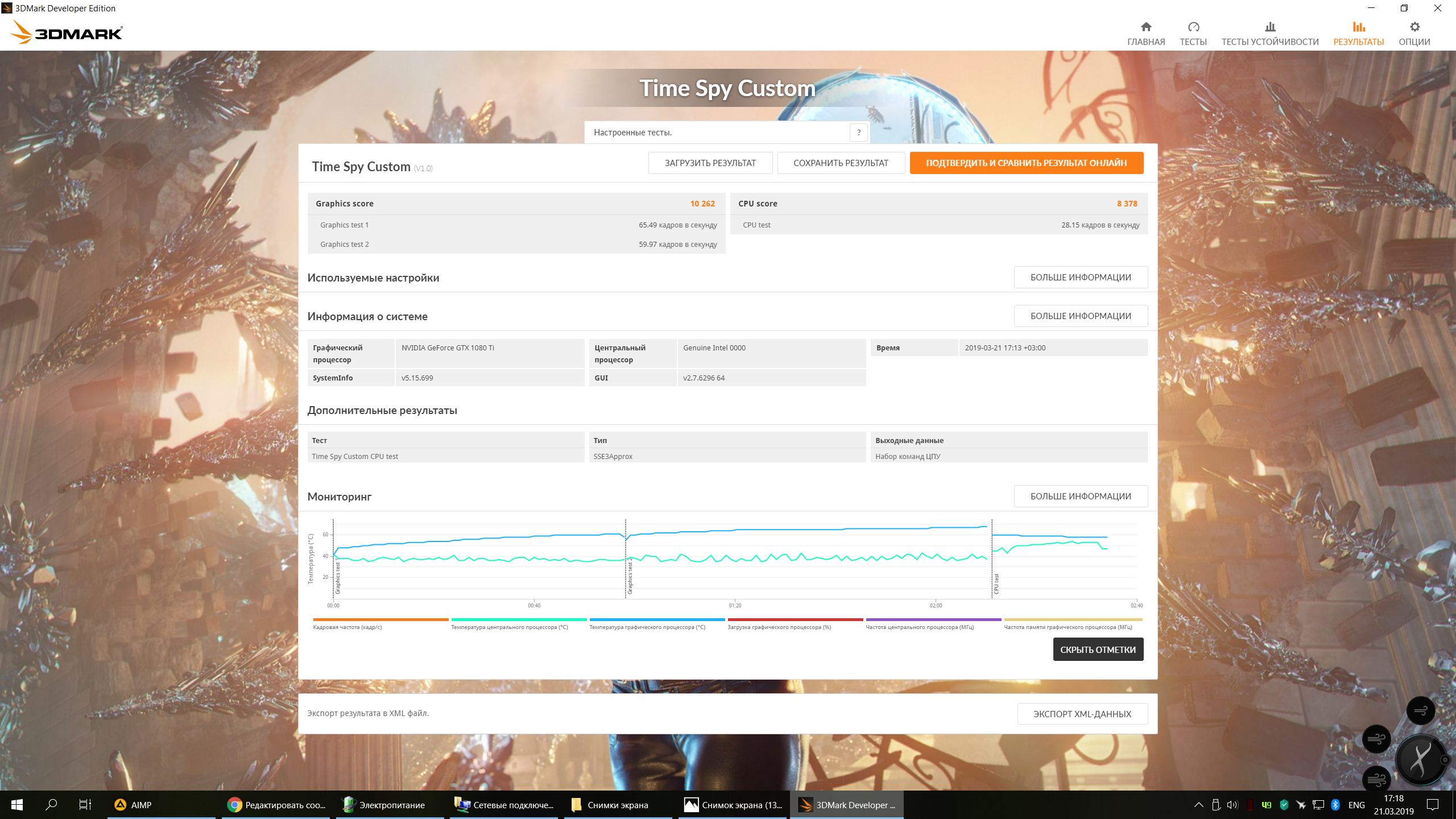Viewport: 1456px width, 819px height.
Task: Open Chrome in the taskbar
Action: tap(234, 805)
